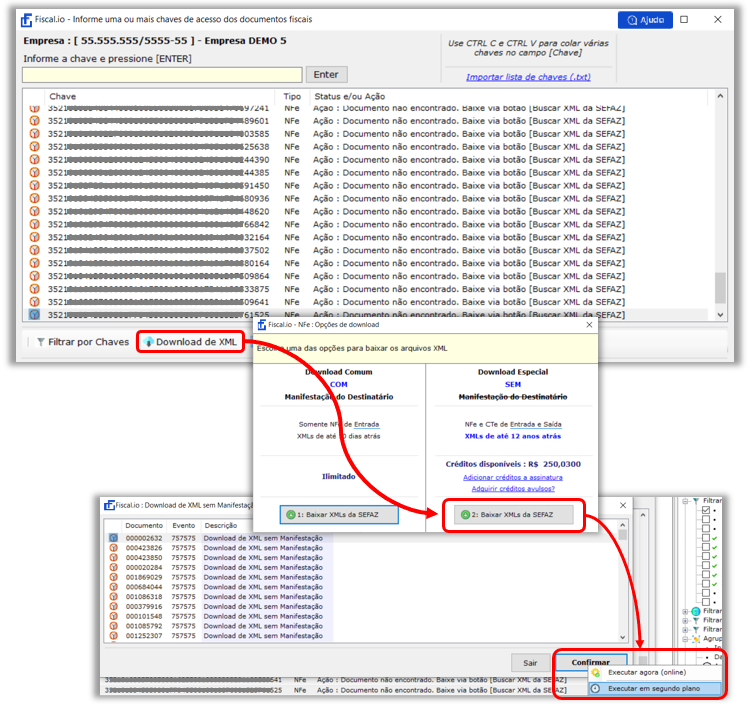751x709 pixels.
Task: Click icon of document 000423850 row
Action: (114, 558)
